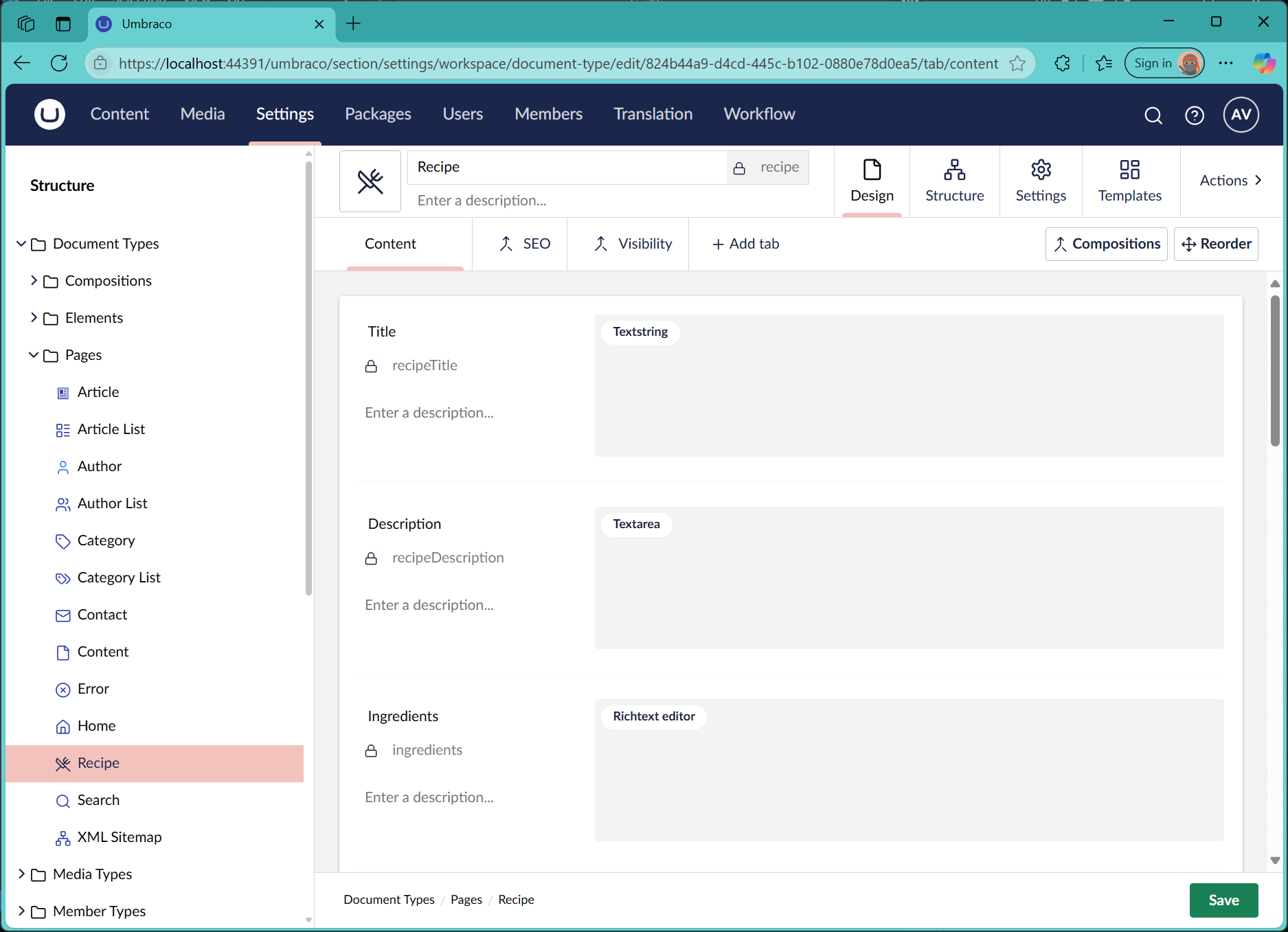This screenshot has height=932, width=1288.
Task: Open the backoffice search magnifier icon
Action: tap(1153, 115)
